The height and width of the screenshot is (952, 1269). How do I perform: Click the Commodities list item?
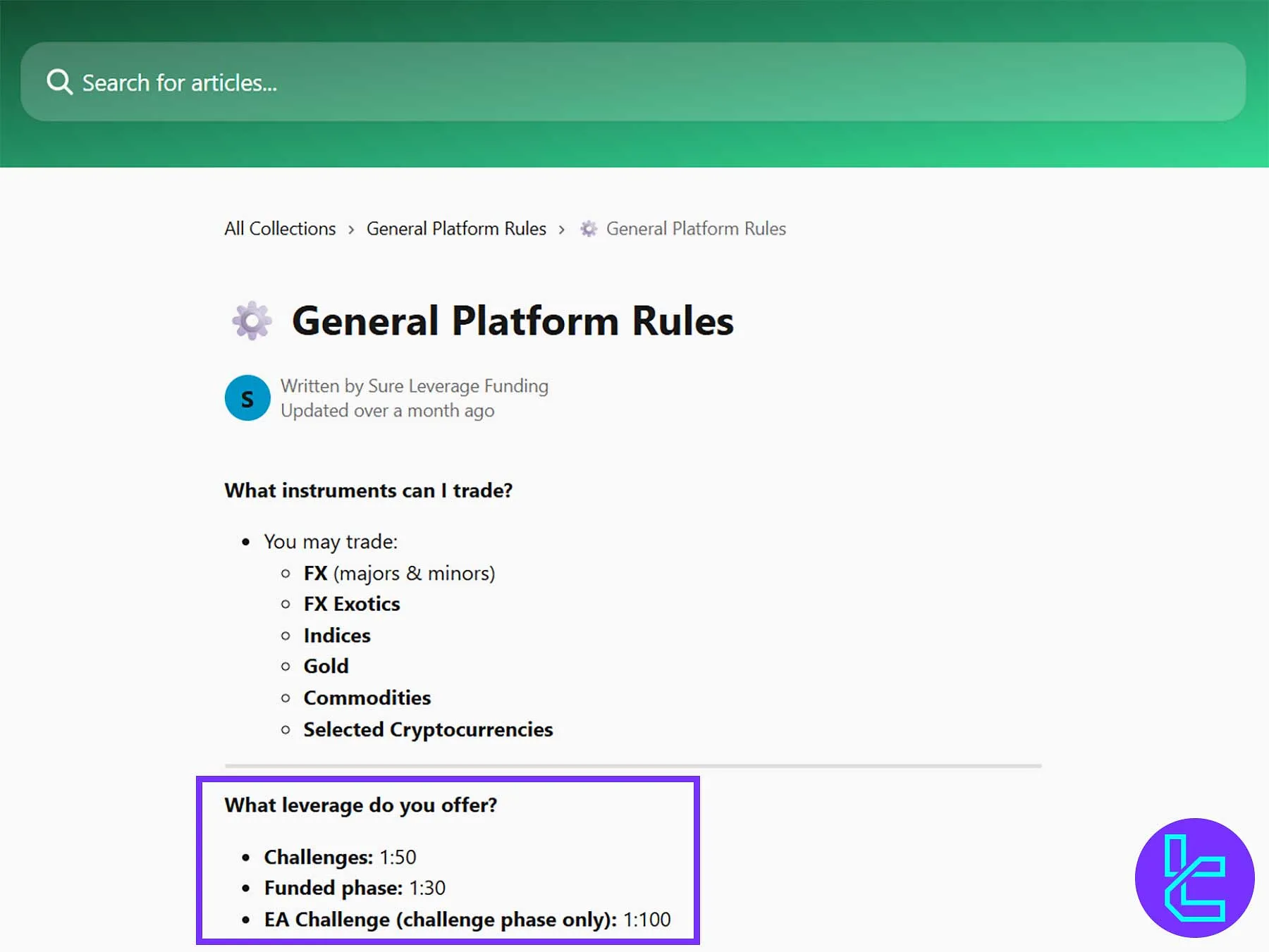click(367, 698)
